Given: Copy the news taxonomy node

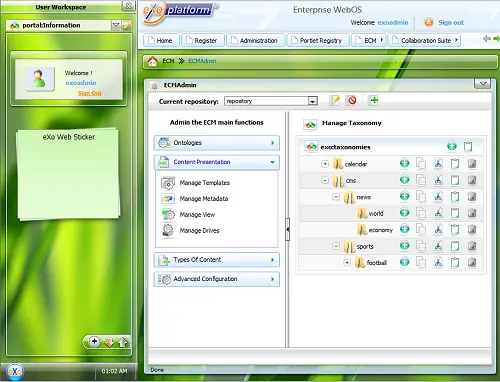Looking at the screenshot, I should (x=421, y=196).
